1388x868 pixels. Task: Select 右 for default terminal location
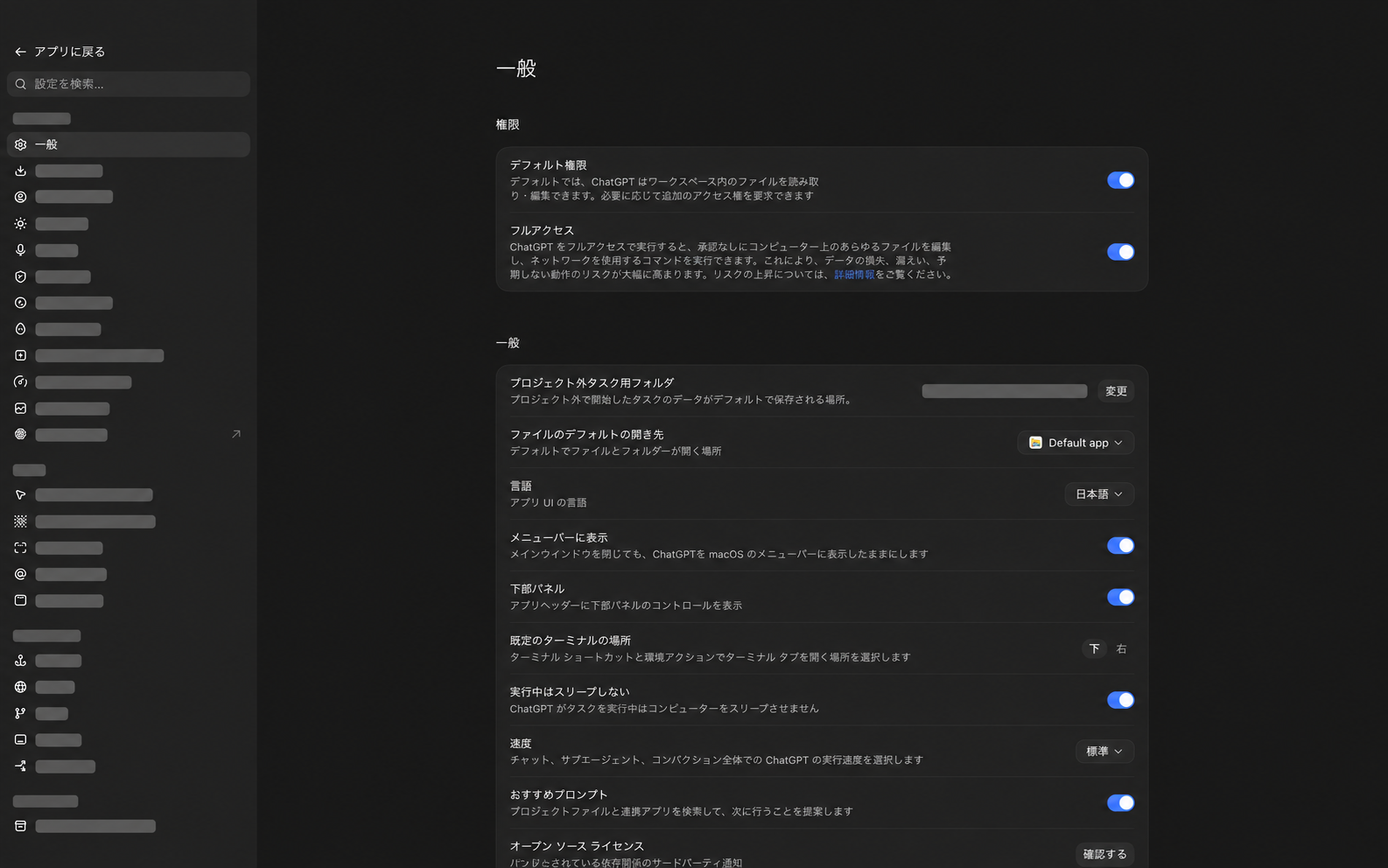[1121, 648]
